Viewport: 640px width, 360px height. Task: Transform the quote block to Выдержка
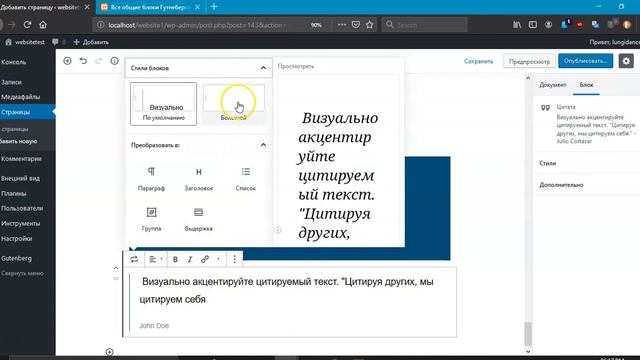tap(198, 219)
